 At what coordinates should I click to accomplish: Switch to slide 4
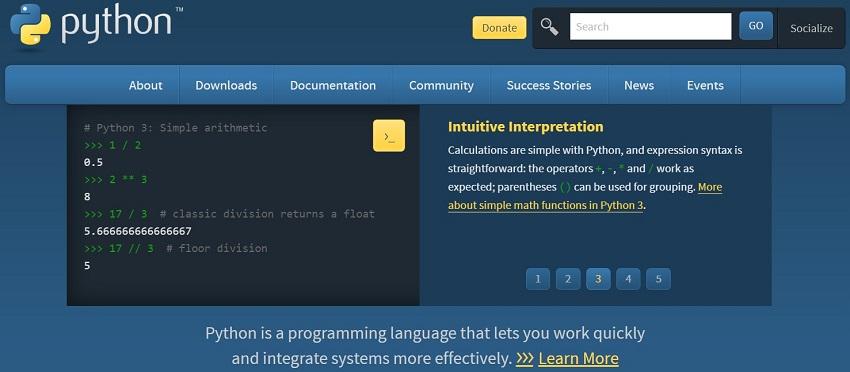click(628, 279)
